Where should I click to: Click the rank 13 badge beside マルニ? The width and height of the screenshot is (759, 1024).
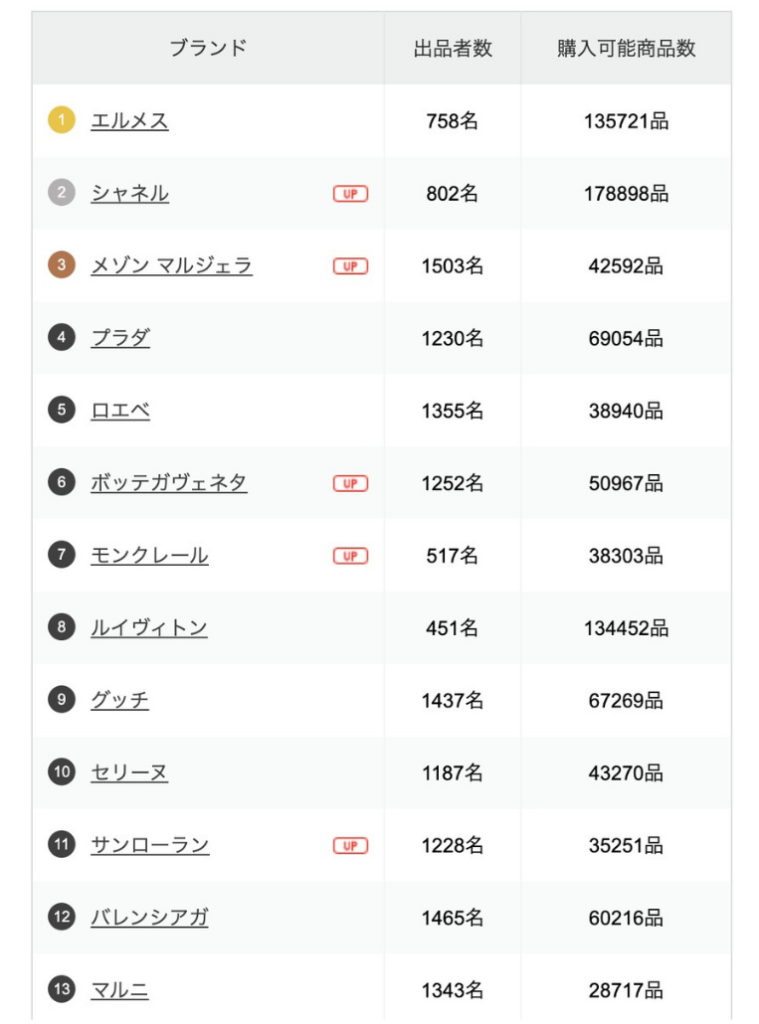(x=61, y=990)
